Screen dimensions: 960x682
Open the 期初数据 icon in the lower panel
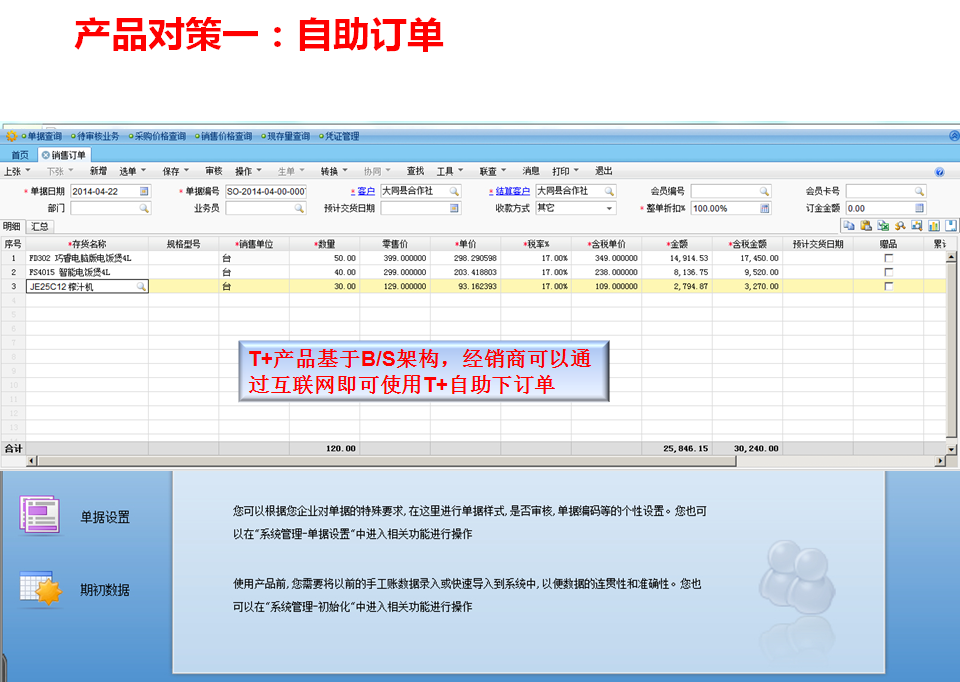pyautogui.click(x=40, y=589)
